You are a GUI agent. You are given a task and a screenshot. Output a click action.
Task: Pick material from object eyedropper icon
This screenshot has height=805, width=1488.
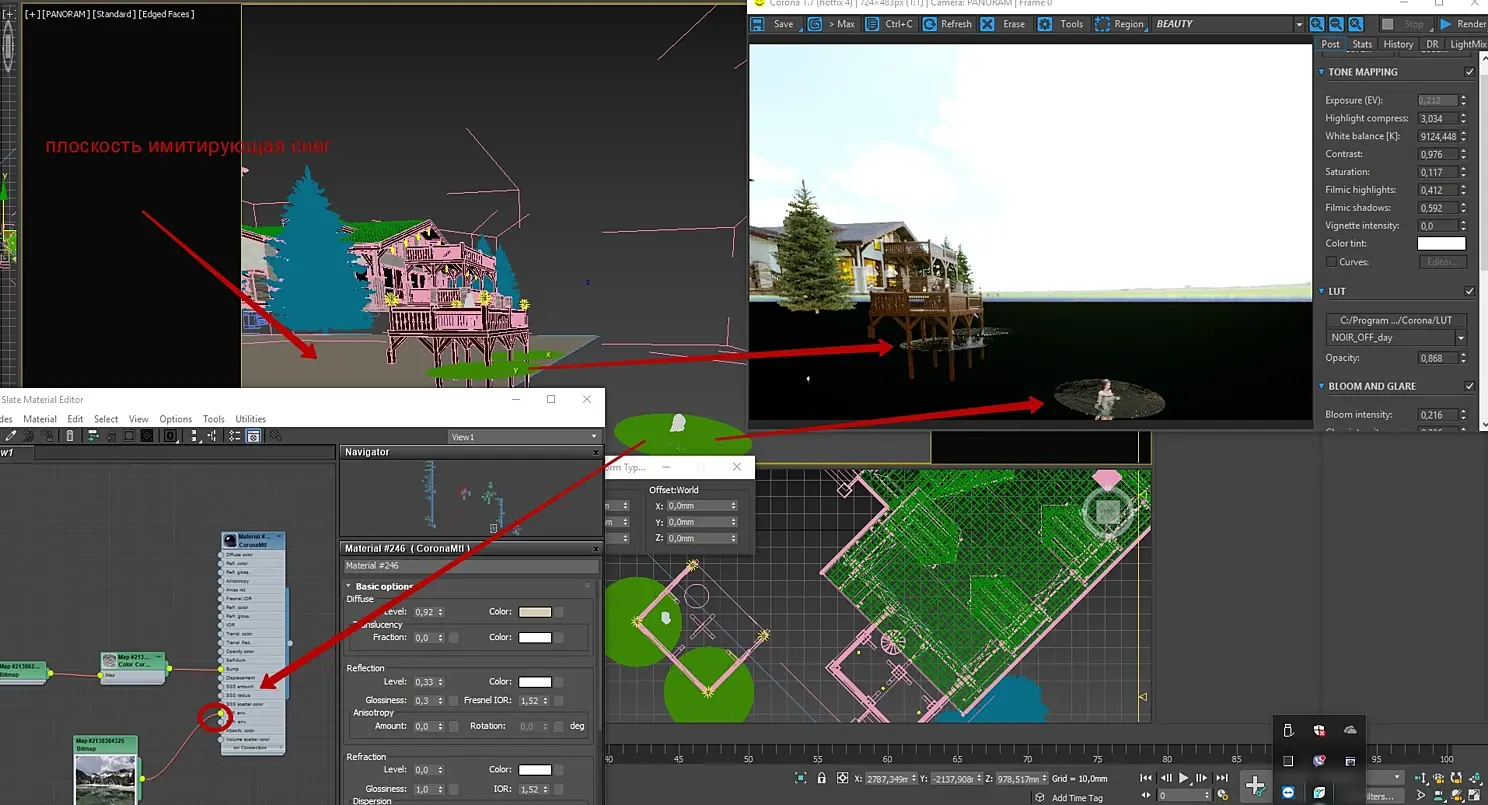(x=11, y=436)
